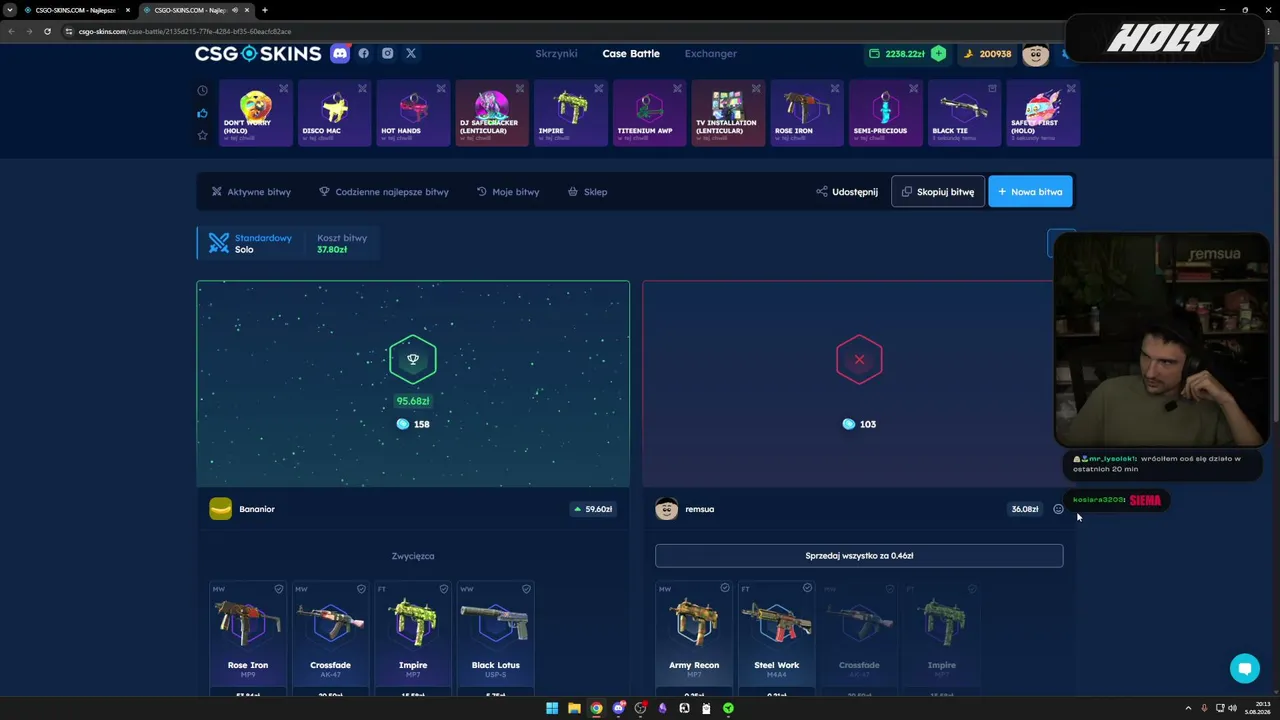
Task: Open a new browser tab
Action: coord(264,10)
